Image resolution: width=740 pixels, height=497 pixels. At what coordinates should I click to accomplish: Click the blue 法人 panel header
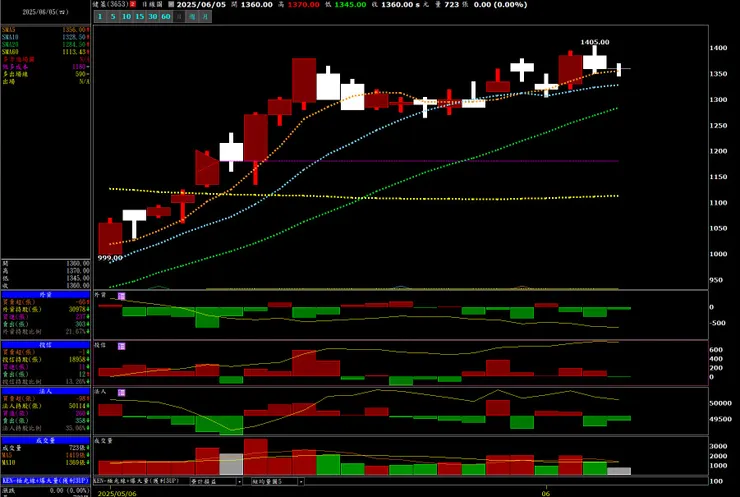click(x=45, y=391)
